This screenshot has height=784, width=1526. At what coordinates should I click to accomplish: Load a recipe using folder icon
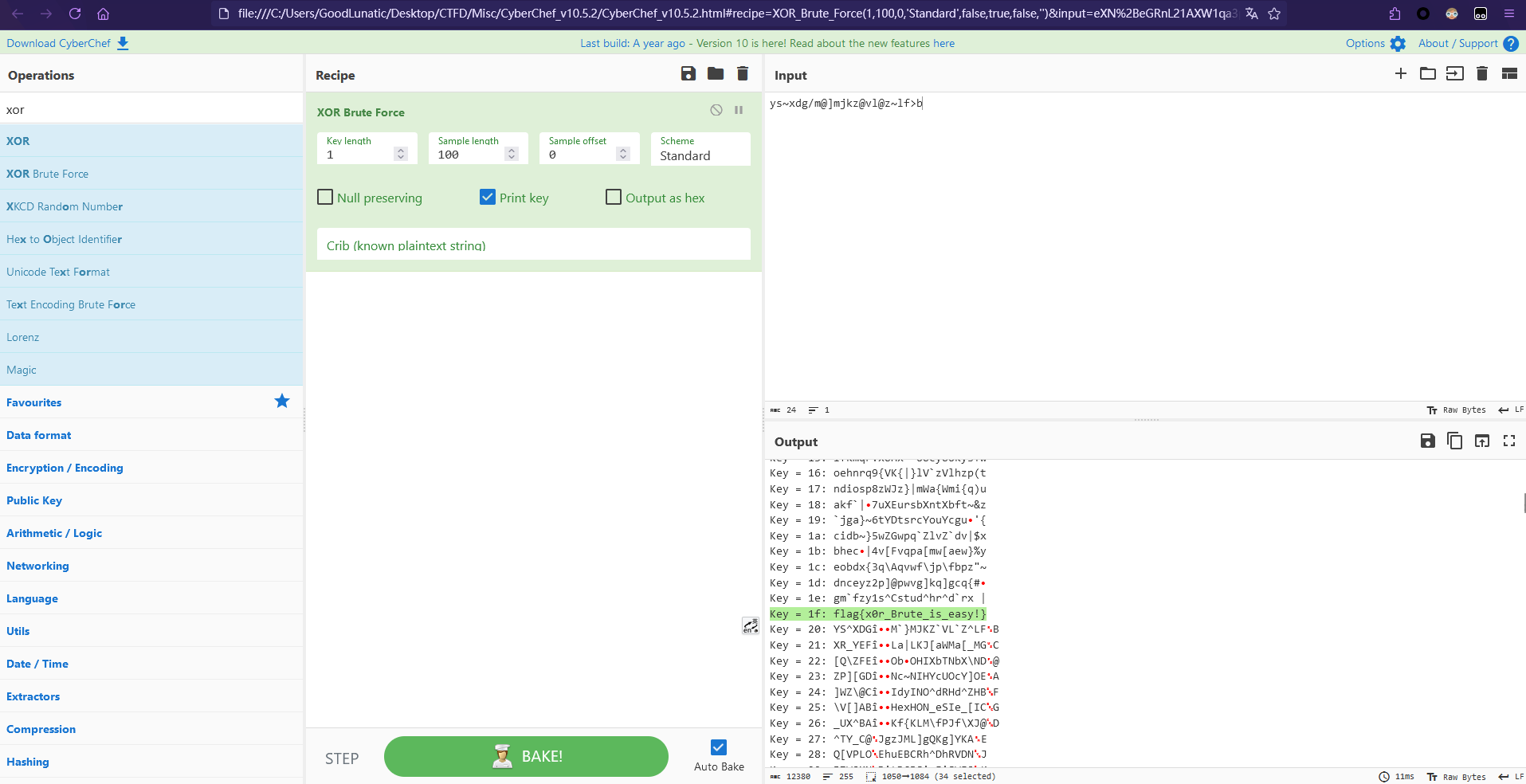(716, 74)
